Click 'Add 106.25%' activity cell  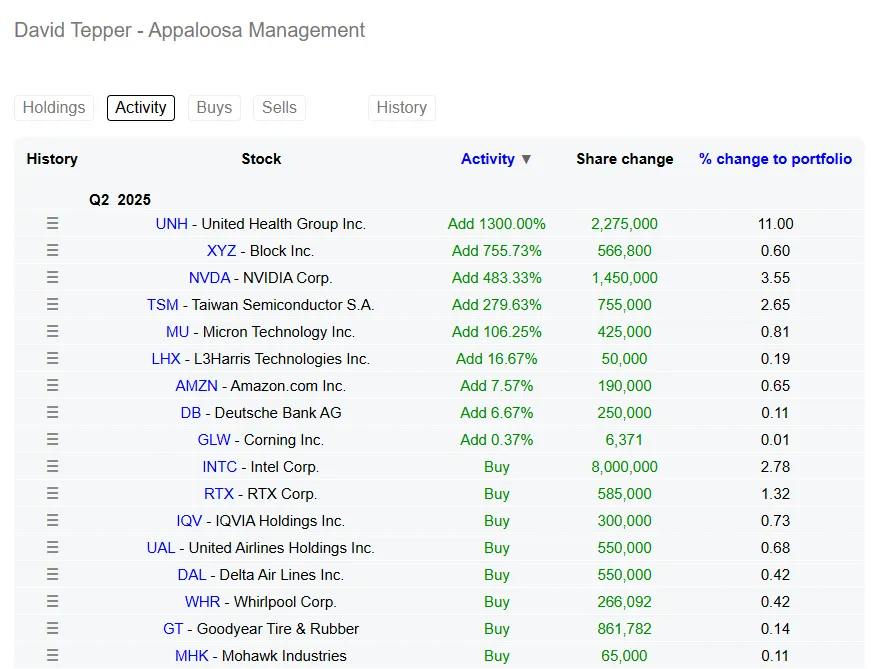tap(497, 331)
